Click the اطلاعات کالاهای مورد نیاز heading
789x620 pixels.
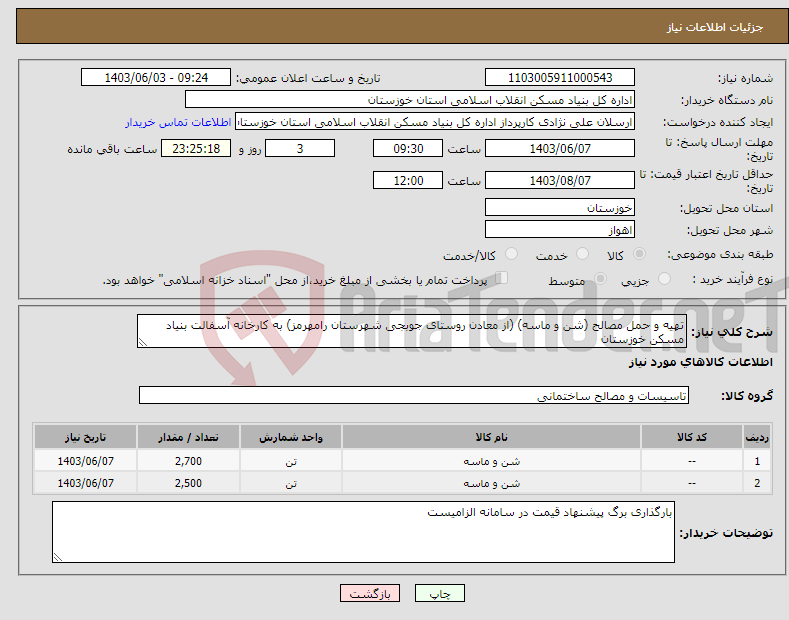[700, 362]
